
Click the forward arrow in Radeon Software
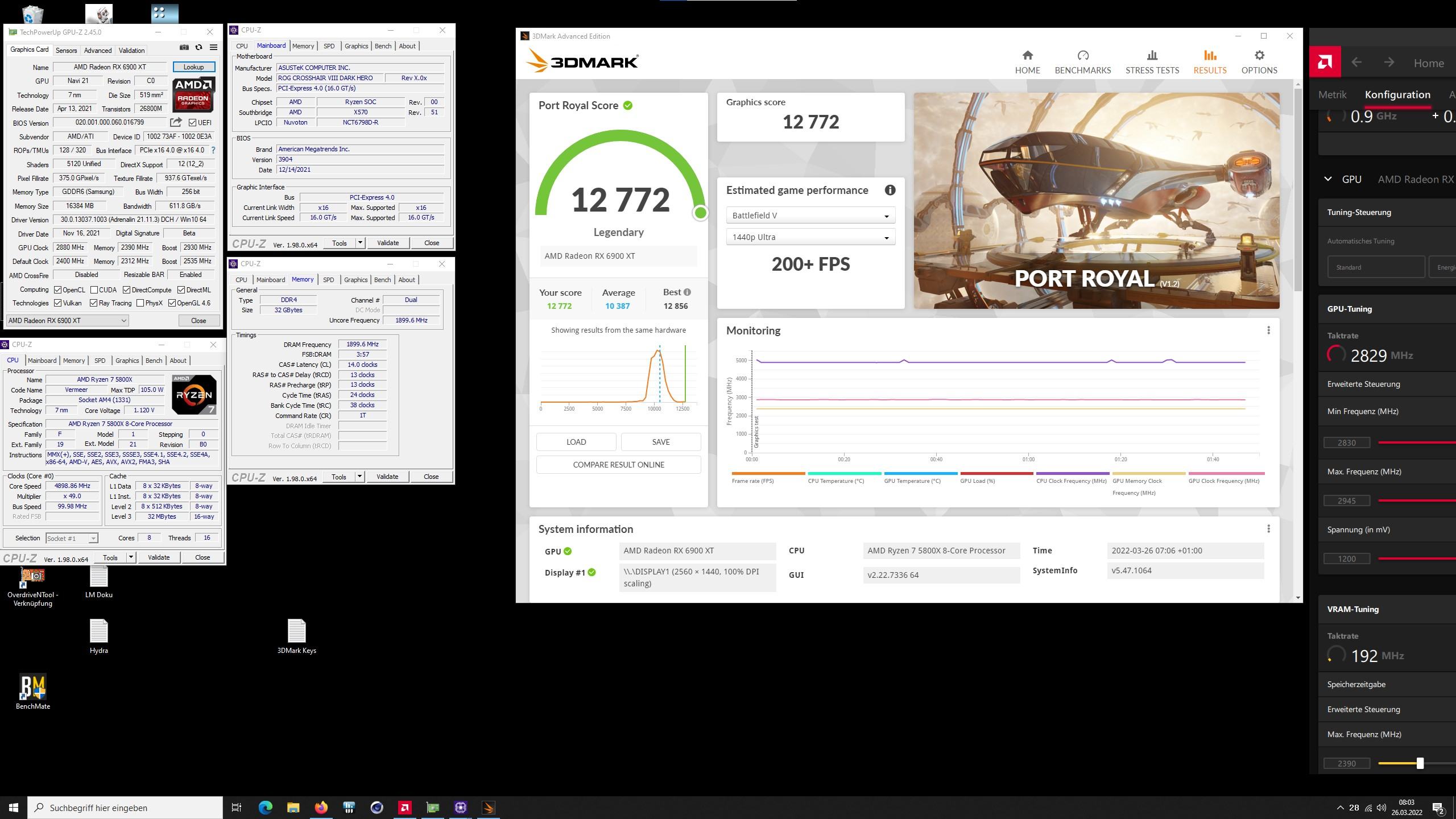1389,63
